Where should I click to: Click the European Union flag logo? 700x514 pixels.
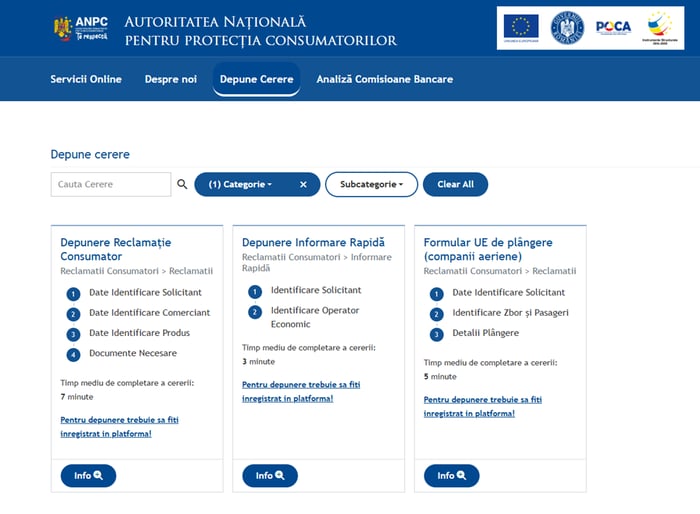[x=521, y=28]
